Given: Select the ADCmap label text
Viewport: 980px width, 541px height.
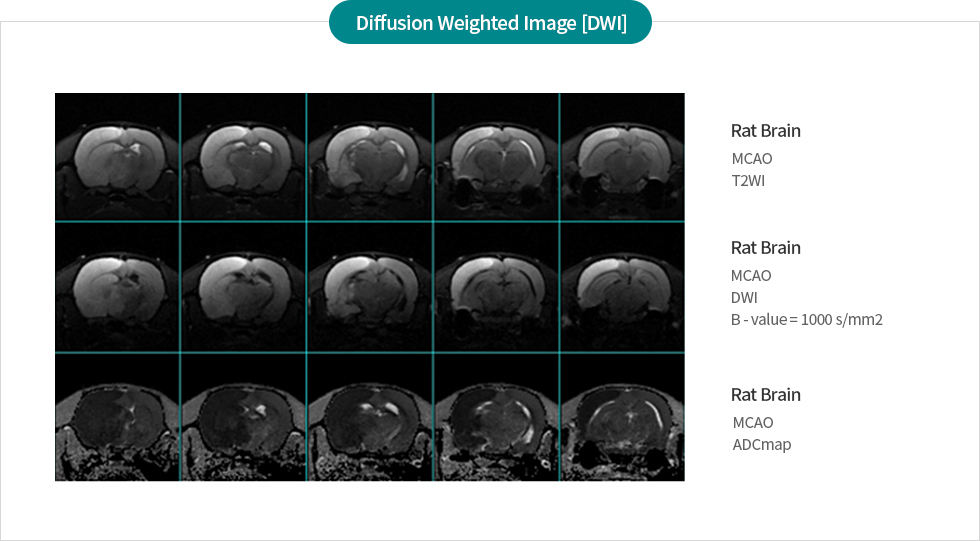Looking at the screenshot, I should point(761,444).
